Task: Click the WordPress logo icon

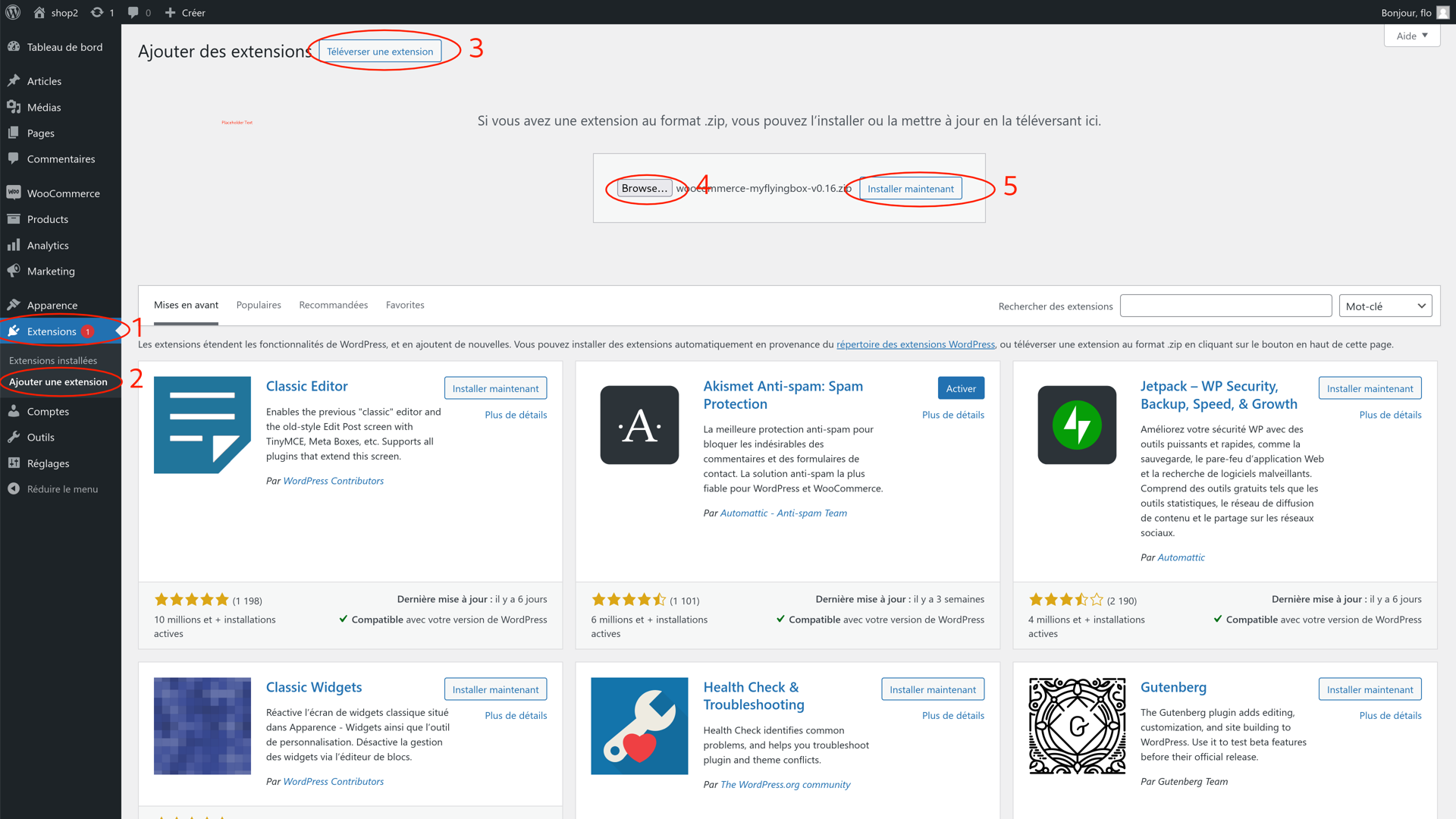Action: 13,12
